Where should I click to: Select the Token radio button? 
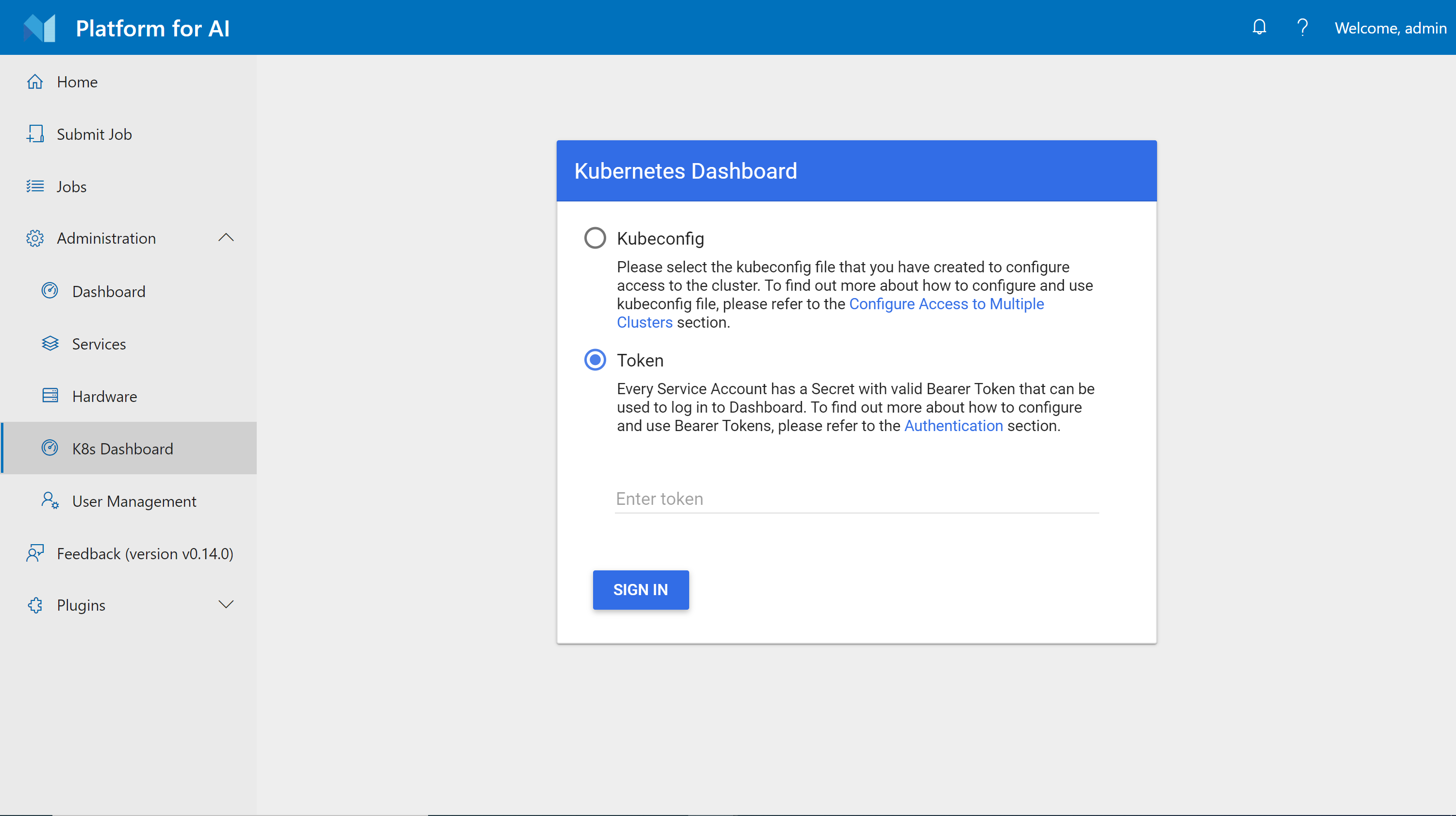[x=595, y=360]
